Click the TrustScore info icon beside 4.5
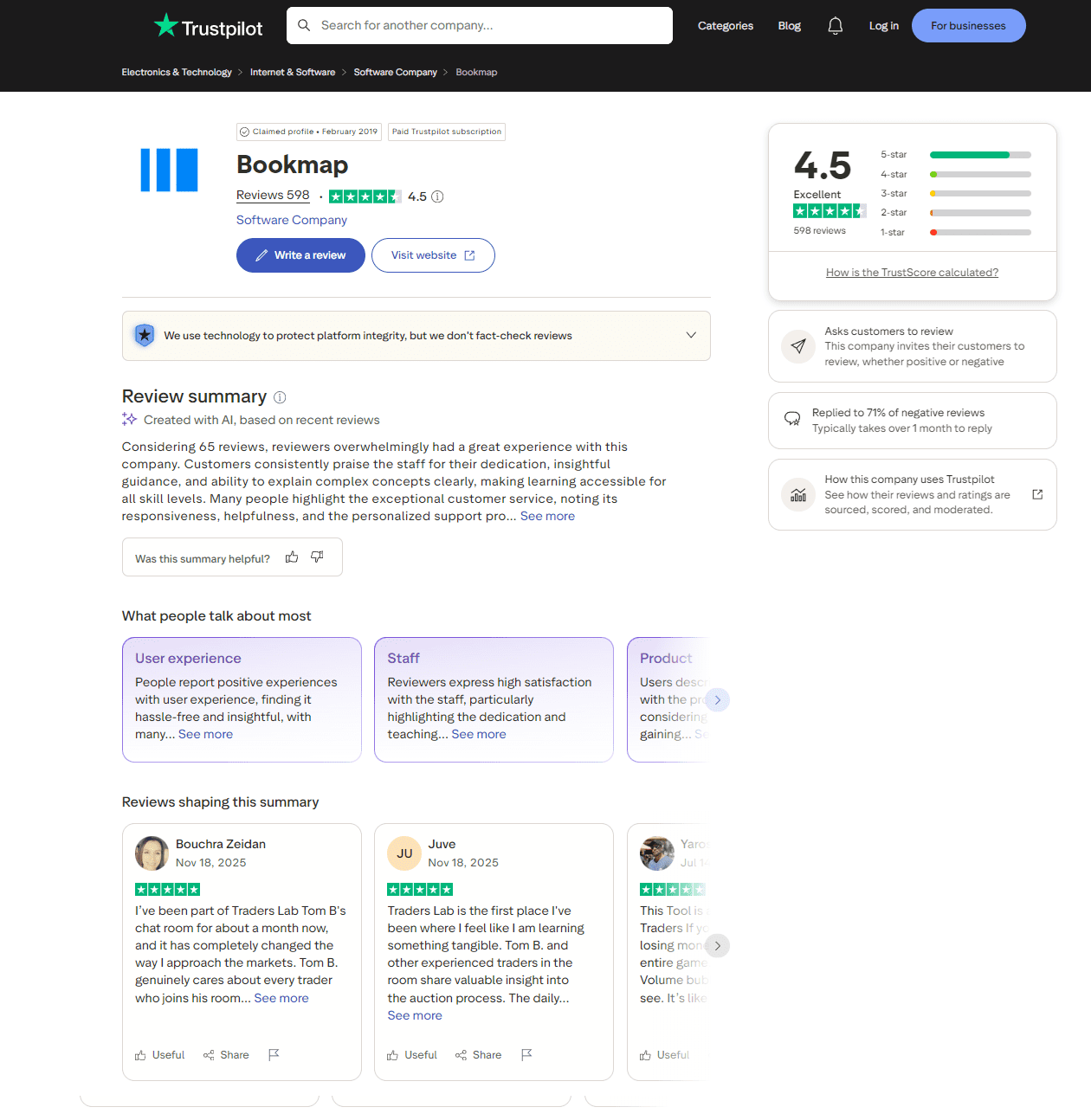The image size is (1091, 1120). tap(437, 196)
